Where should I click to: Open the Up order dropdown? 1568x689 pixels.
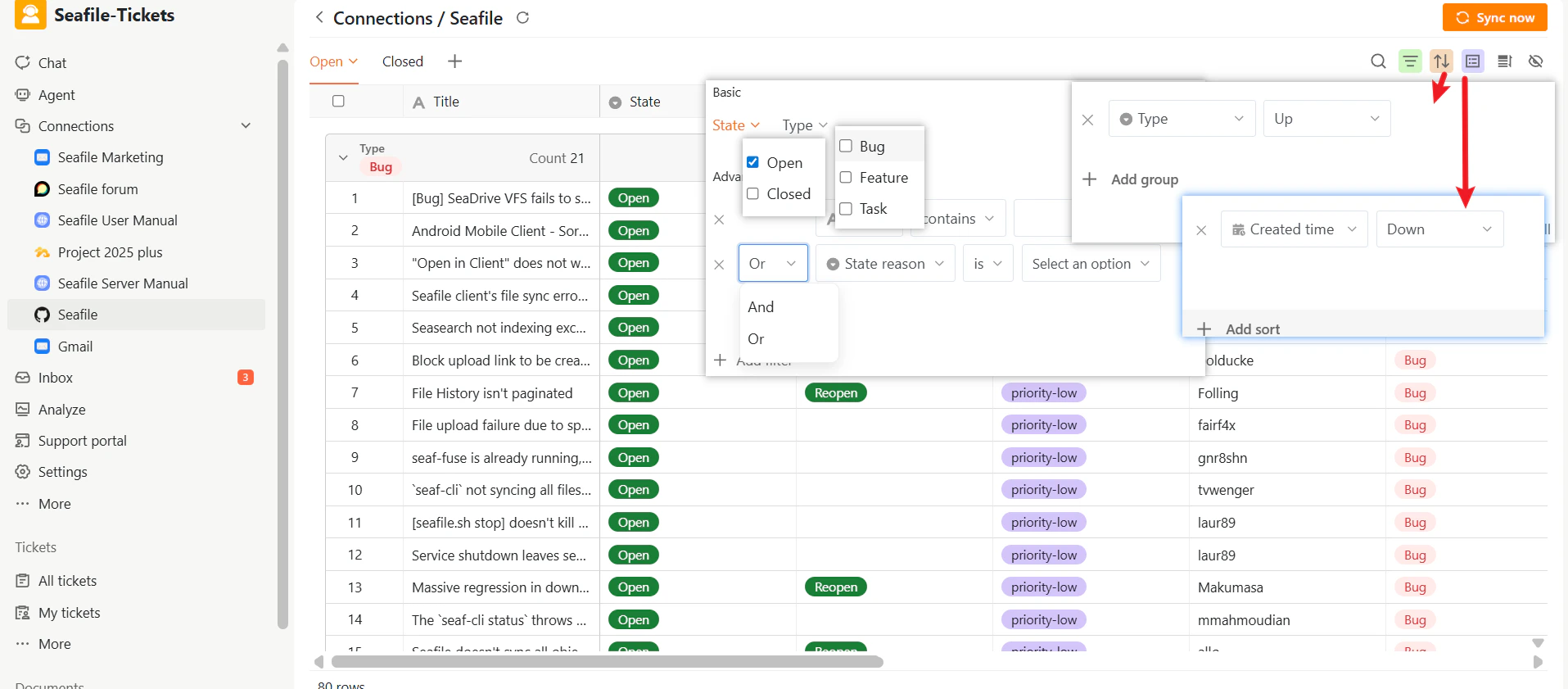(1326, 119)
